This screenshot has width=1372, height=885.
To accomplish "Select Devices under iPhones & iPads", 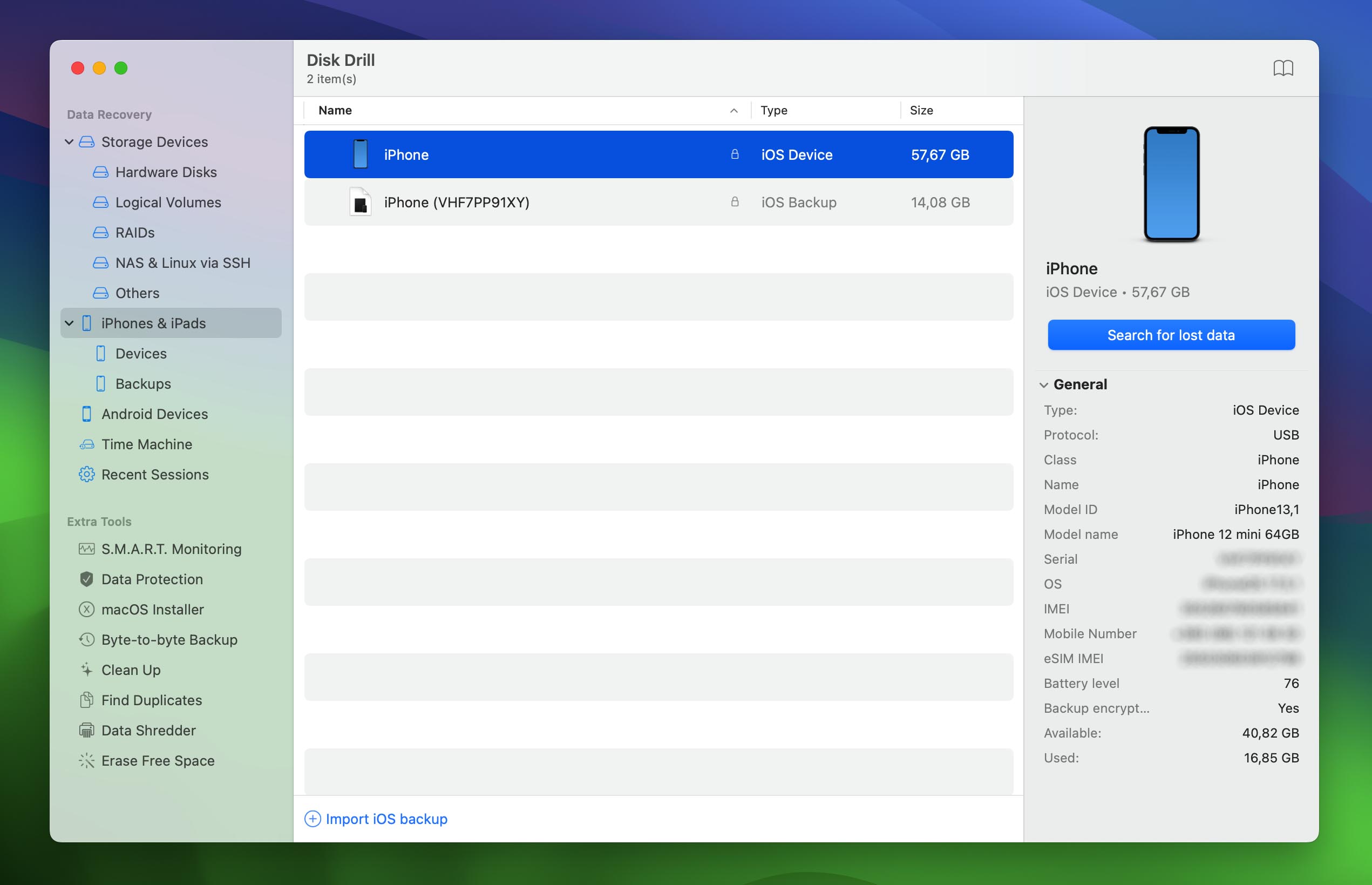I will coord(141,354).
